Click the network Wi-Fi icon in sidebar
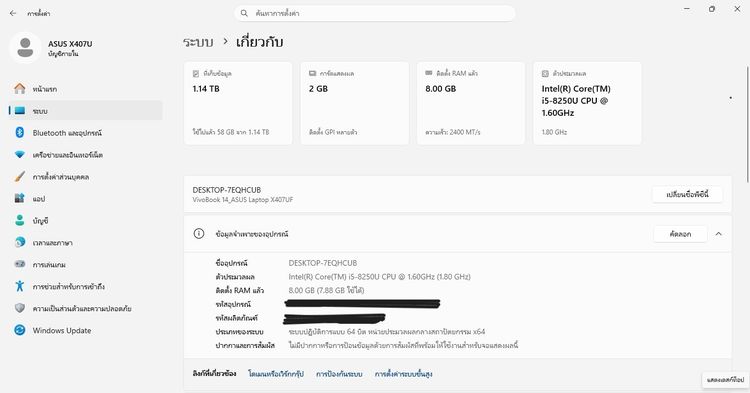This screenshot has height=393, width=750. click(x=20, y=154)
